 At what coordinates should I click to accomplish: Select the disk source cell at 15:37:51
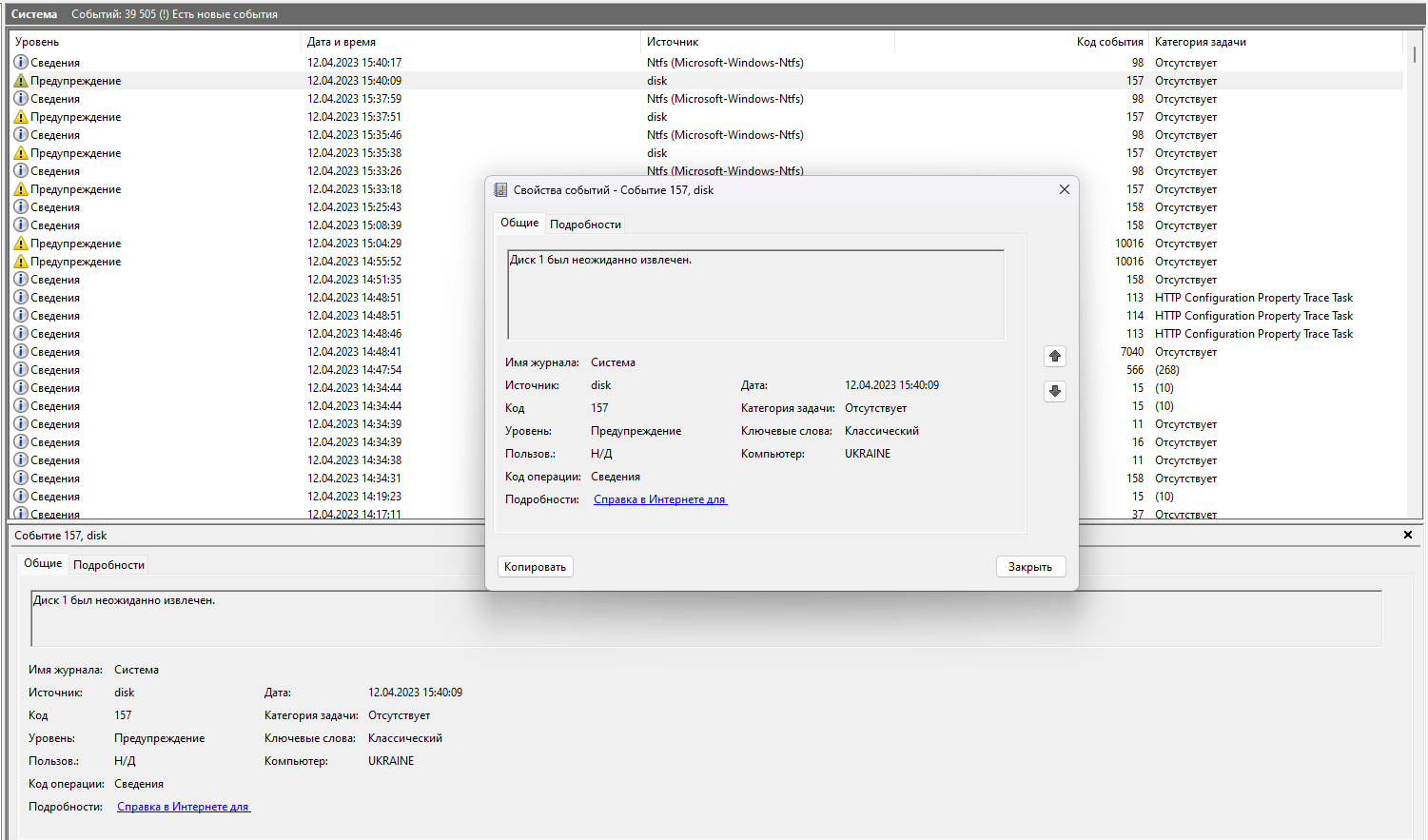pos(657,117)
